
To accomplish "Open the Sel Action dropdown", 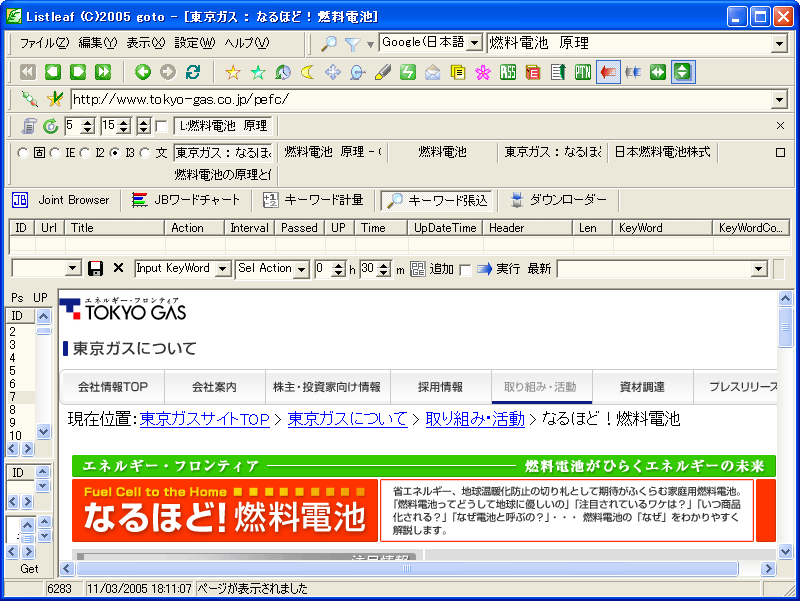I will tap(302, 268).
